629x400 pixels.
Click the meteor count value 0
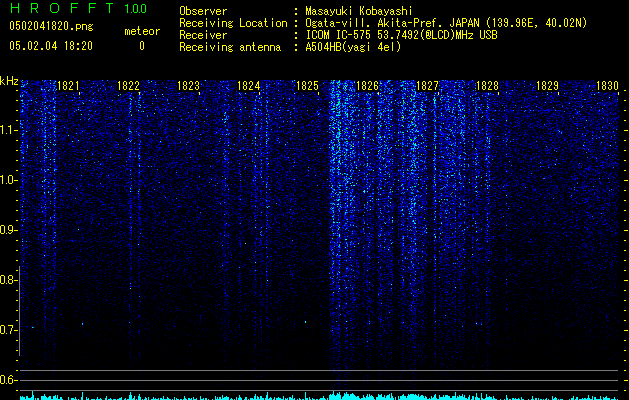142,46
